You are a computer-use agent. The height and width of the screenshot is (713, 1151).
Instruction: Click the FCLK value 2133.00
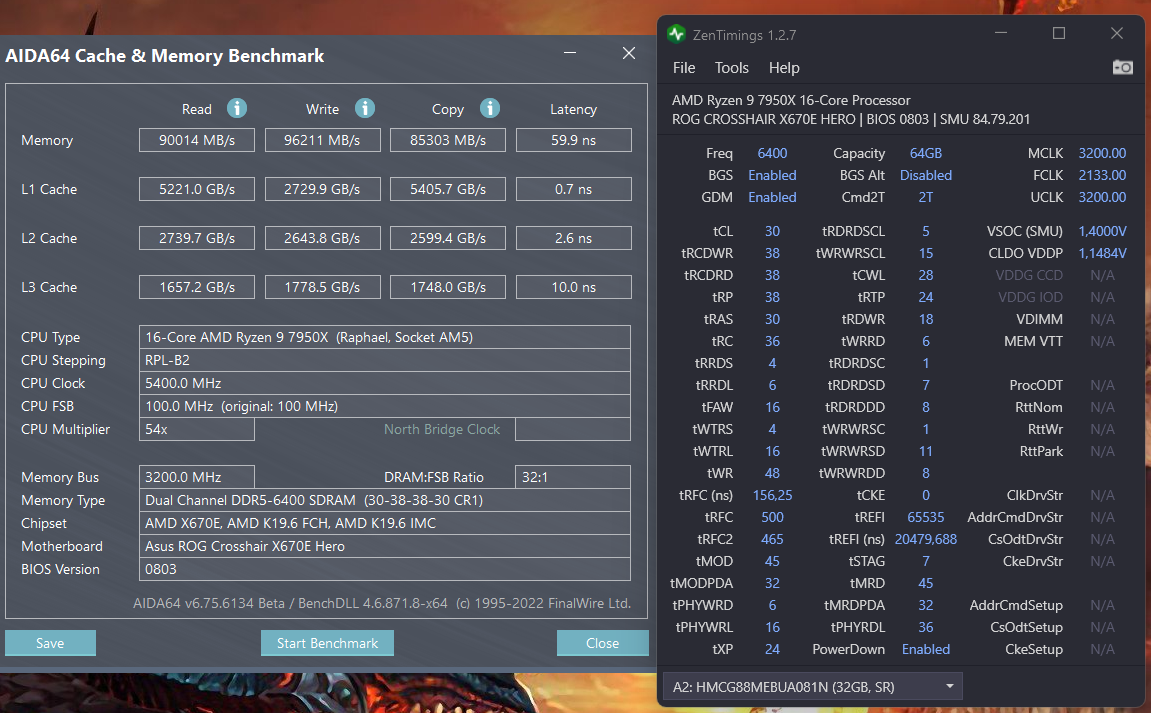(1102, 175)
